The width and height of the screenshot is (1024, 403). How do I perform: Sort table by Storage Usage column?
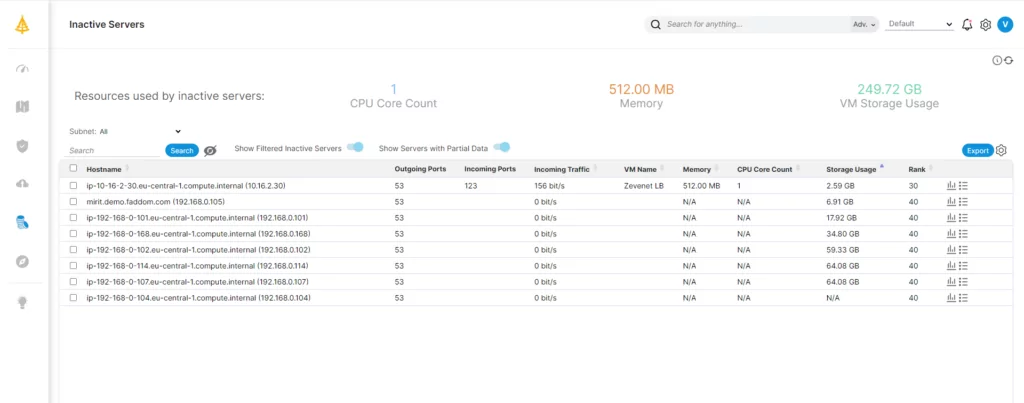point(851,169)
